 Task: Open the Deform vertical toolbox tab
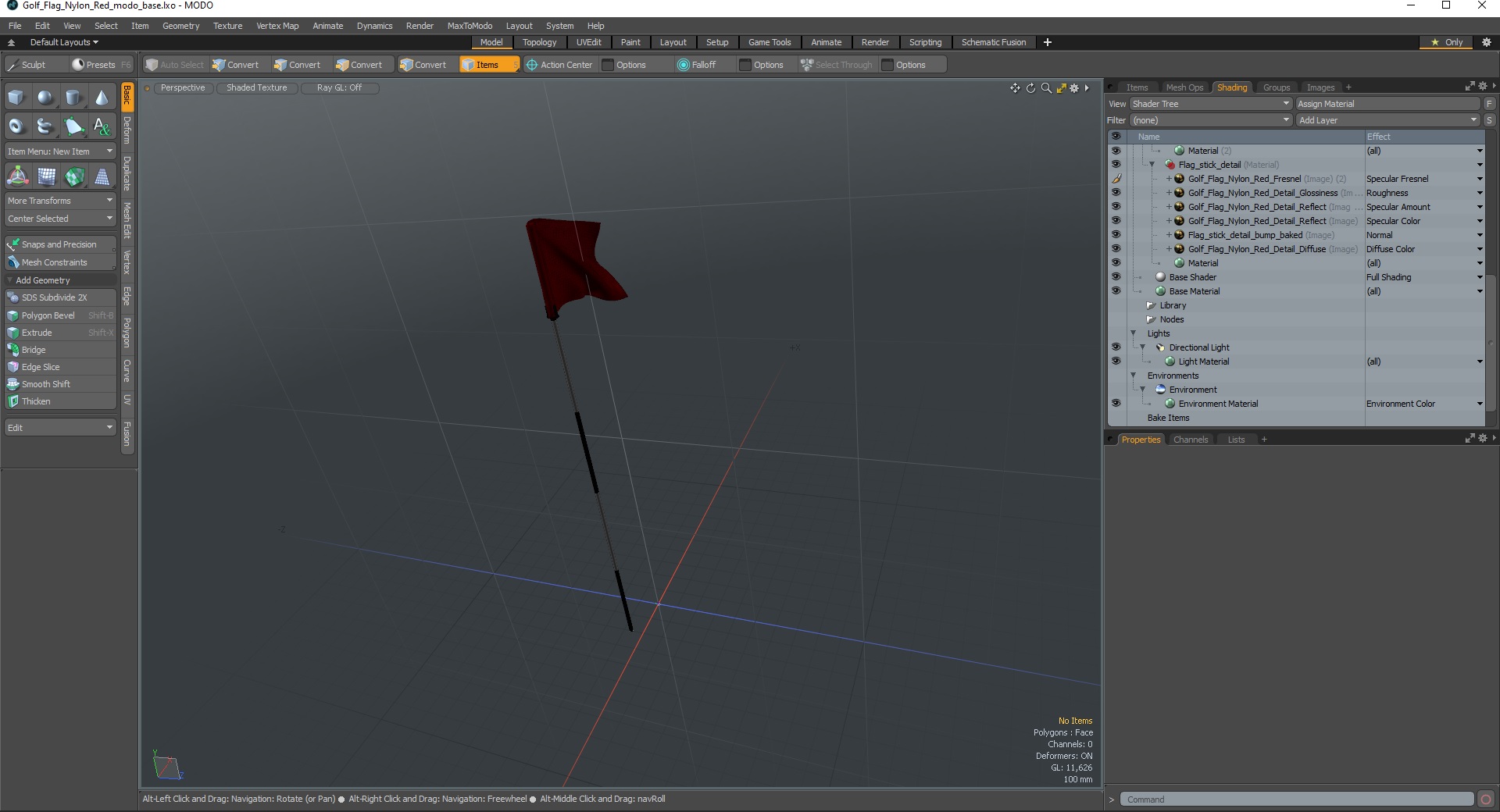point(127,130)
